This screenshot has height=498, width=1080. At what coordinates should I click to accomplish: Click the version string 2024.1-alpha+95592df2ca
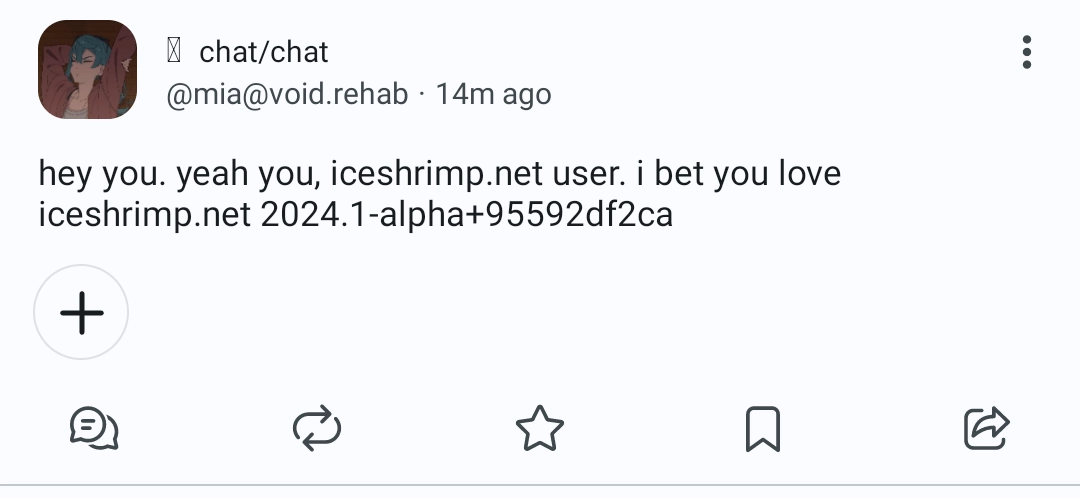466,215
